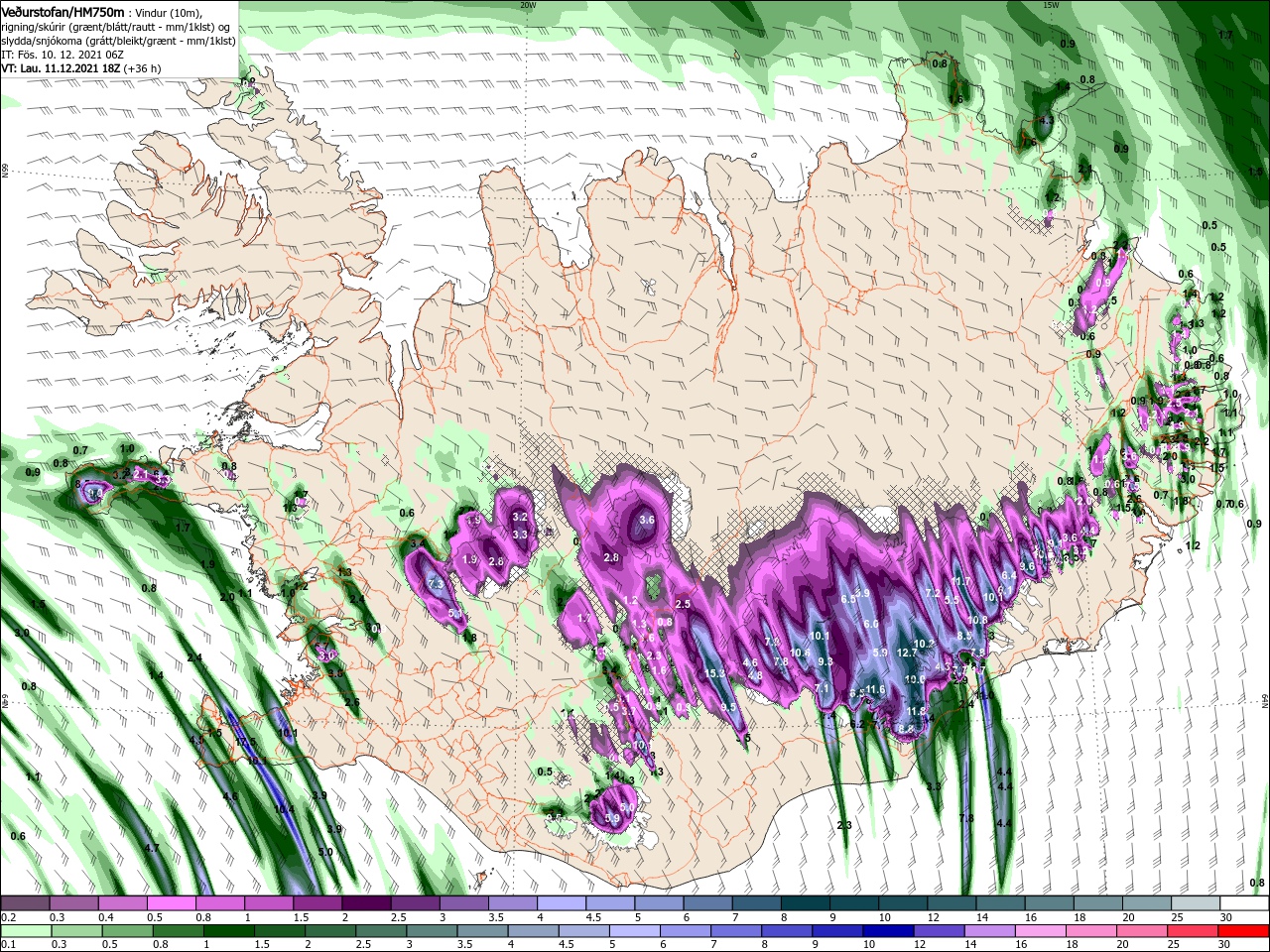Viewport: 1270px width, 952px height.
Task: Pick the light pink swatch between 16 and 18 in green row
Action: point(1041,931)
